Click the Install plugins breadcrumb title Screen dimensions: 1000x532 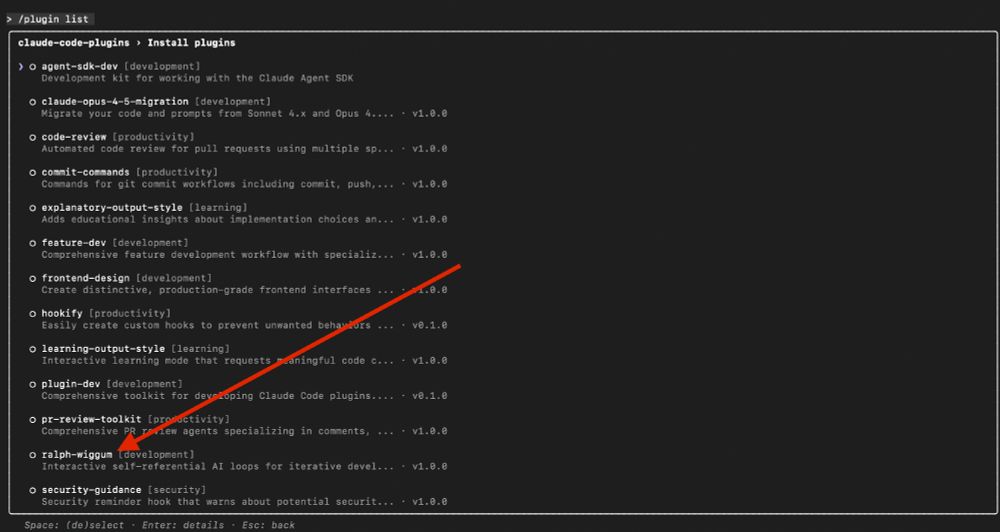pyautogui.click(x=191, y=43)
